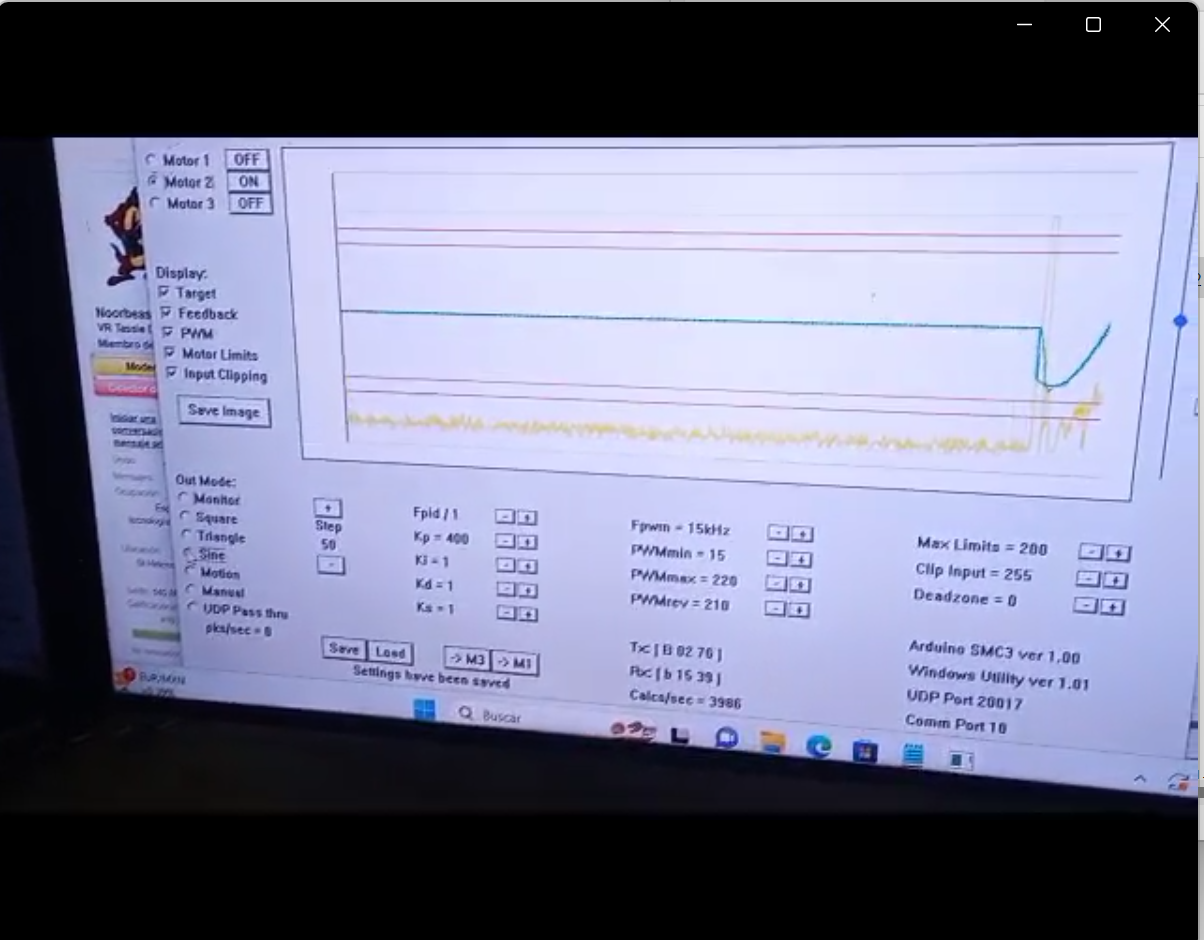The height and width of the screenshot is (940, 1204).
Task: Choose the Triangle out mode
Action: point(187,535)
